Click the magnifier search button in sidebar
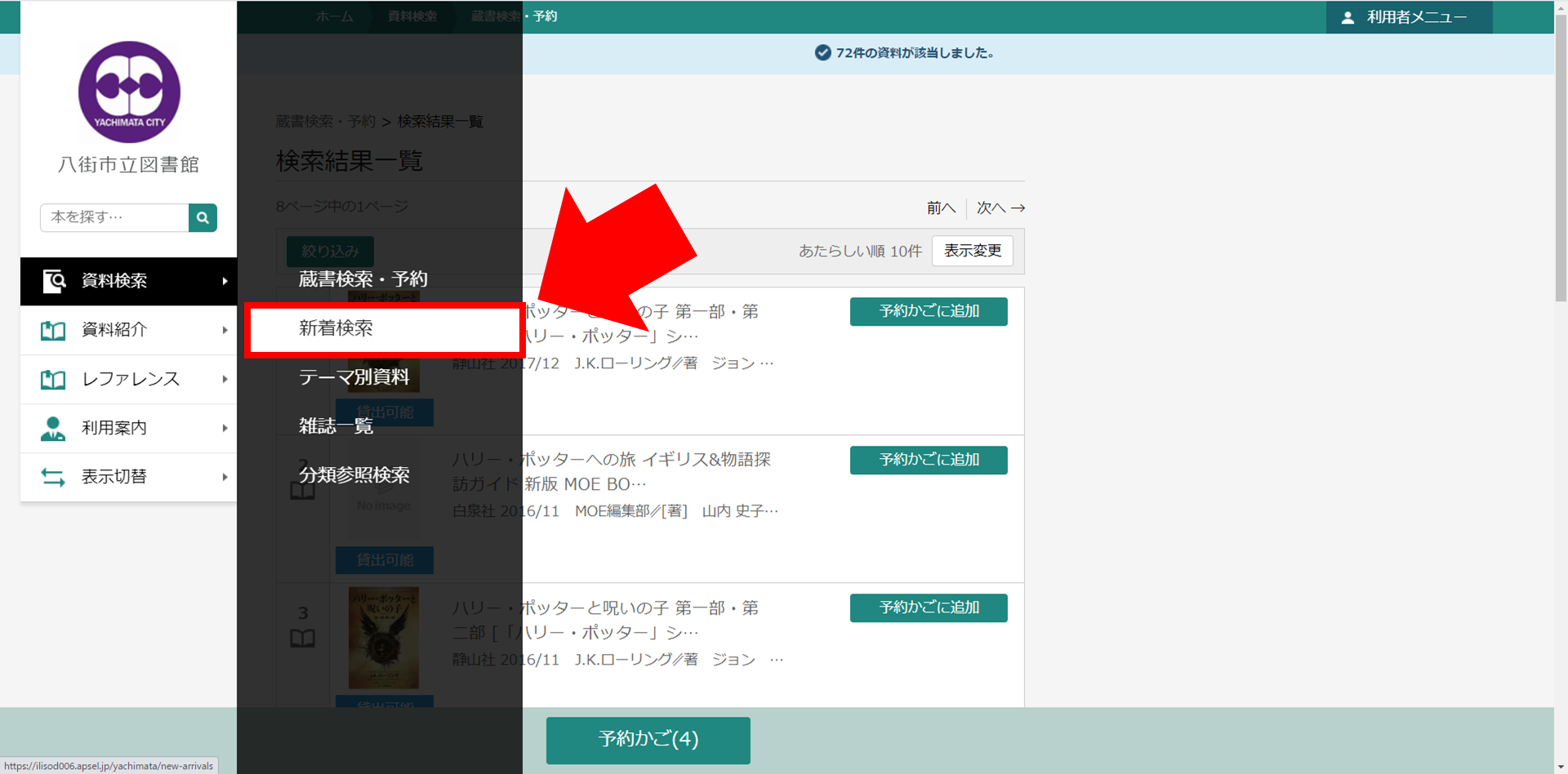The width and height of the screenshot is (1568, 774). 203,218
